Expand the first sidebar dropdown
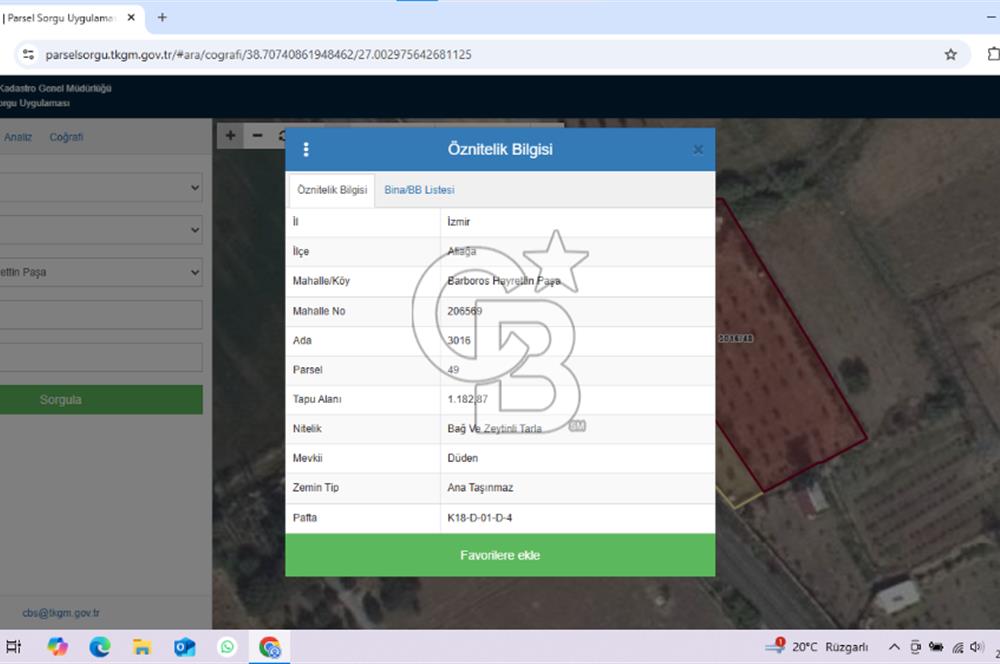Screen dimensions: 1000x664 (x=101, y=188)
